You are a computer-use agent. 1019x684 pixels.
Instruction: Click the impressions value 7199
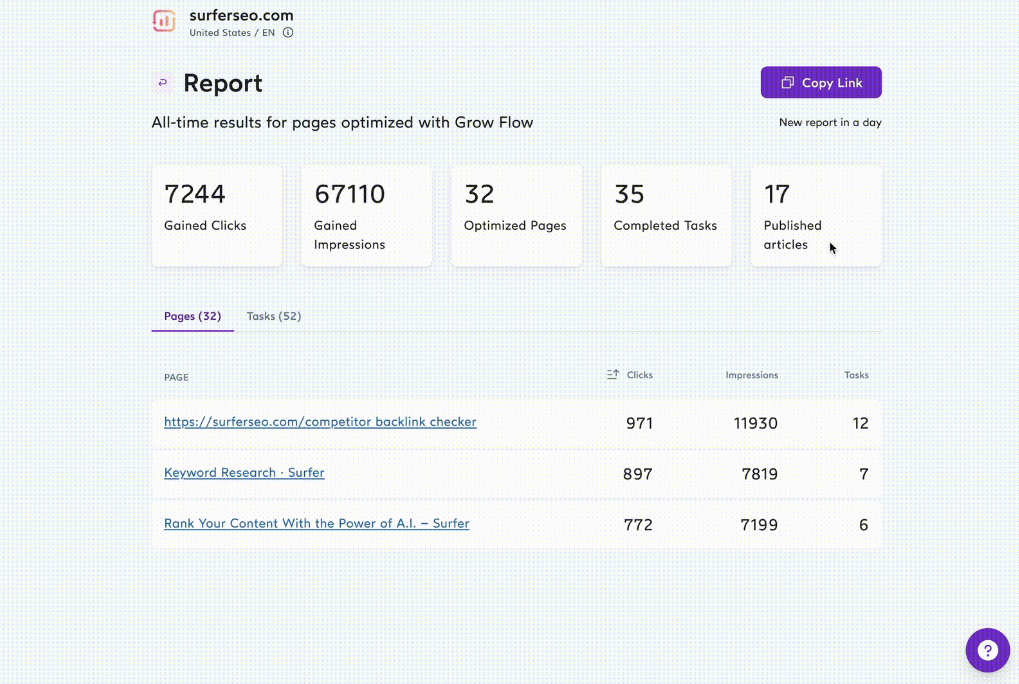pyautogui.click(x=758, y=525)
